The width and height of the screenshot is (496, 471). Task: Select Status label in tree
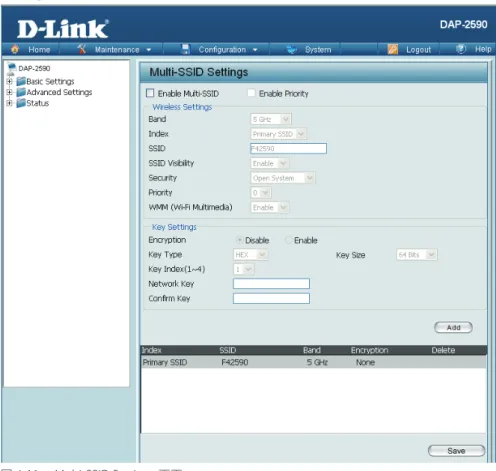click(x=38, y=103)
